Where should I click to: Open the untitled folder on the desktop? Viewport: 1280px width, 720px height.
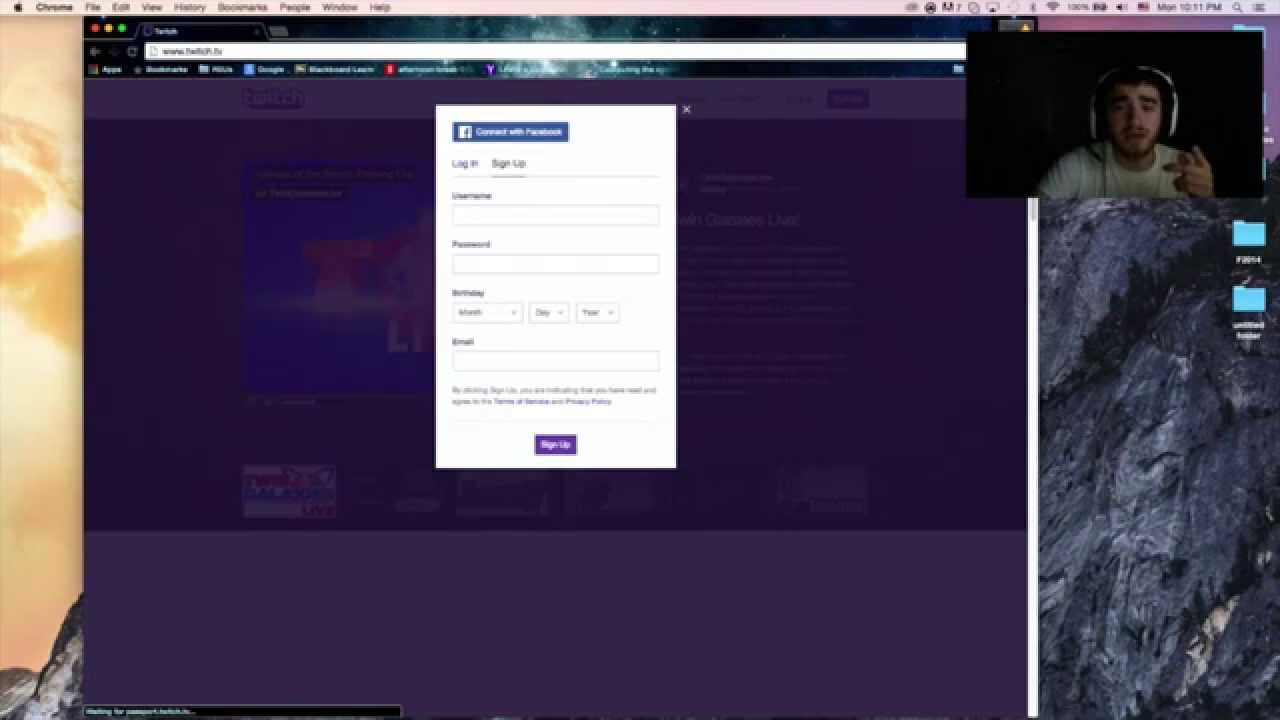(1249, 312)
